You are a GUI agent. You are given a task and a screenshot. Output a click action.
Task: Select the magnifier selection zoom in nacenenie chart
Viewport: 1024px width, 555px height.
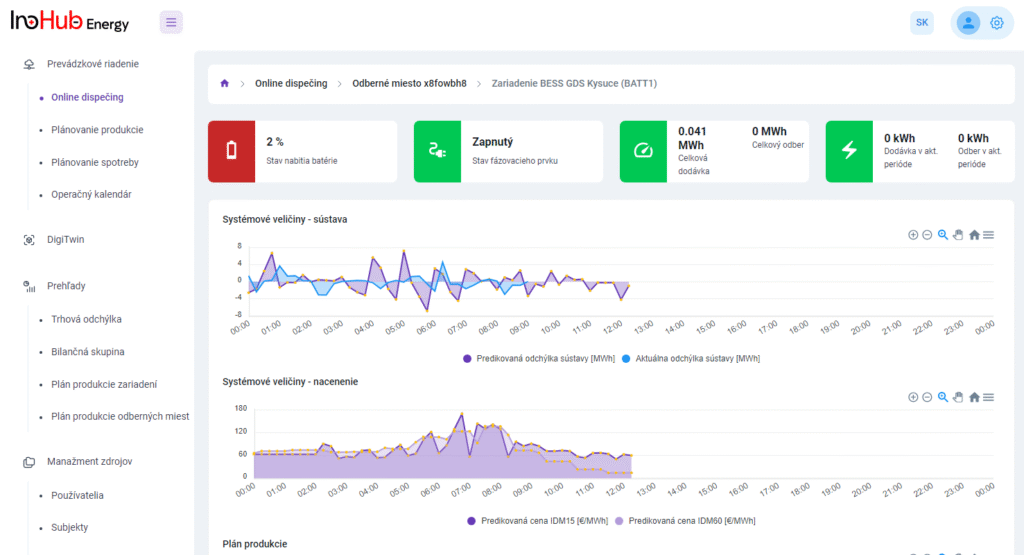coord(942,397)
